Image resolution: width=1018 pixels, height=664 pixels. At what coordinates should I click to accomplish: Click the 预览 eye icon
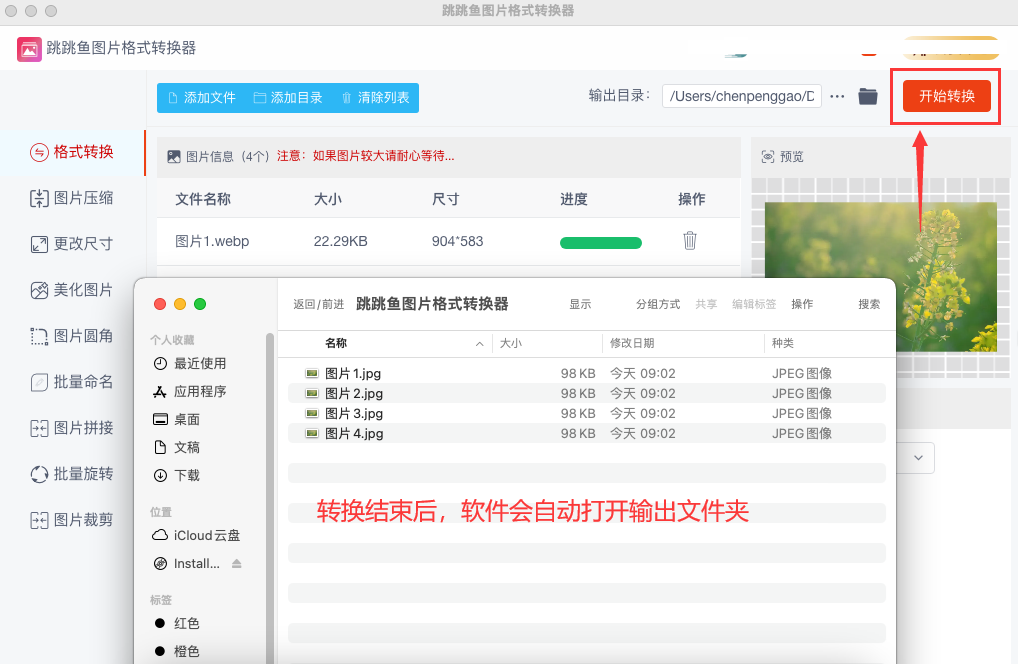click(x=767, y=156)
